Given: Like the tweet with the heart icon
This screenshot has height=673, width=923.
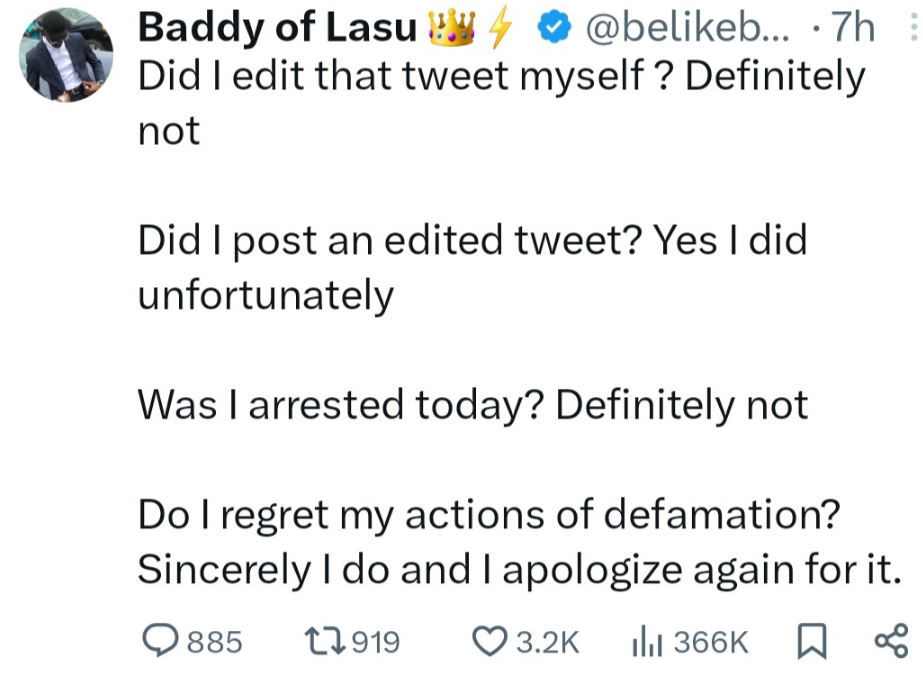Looking at the screenshot, I should click(x=490, y=640).
